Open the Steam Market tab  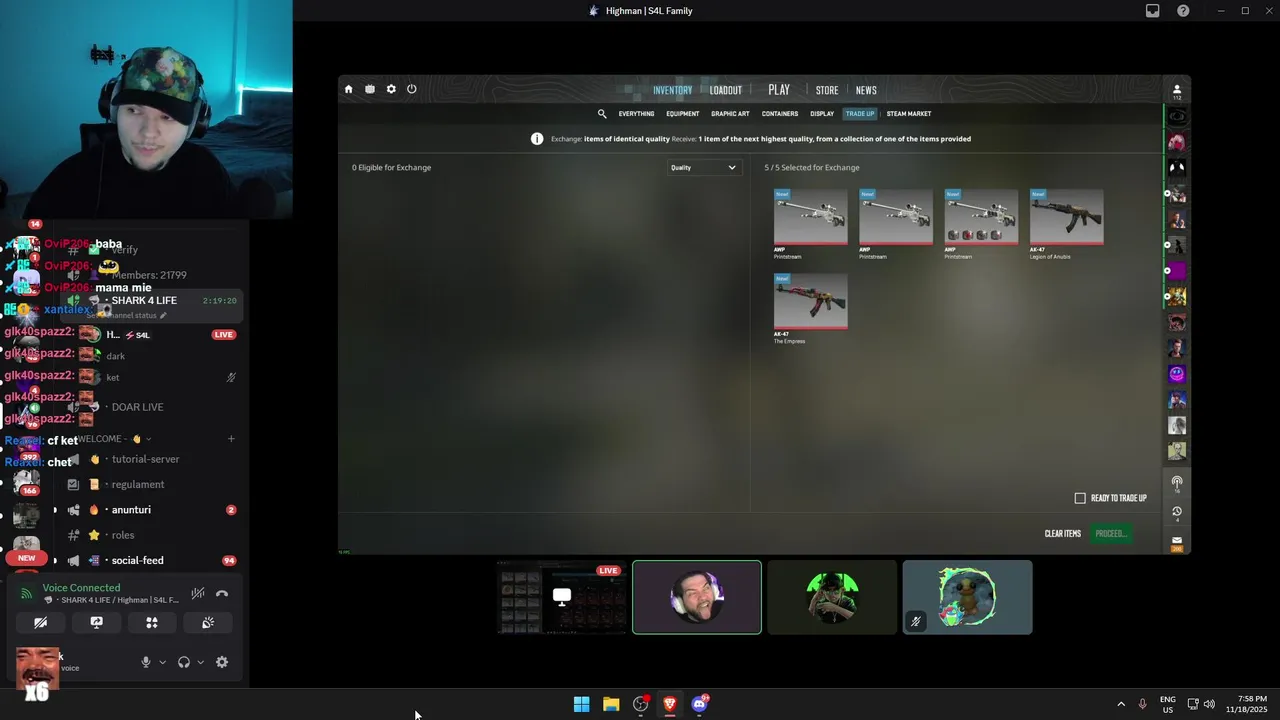pos(909,114)
